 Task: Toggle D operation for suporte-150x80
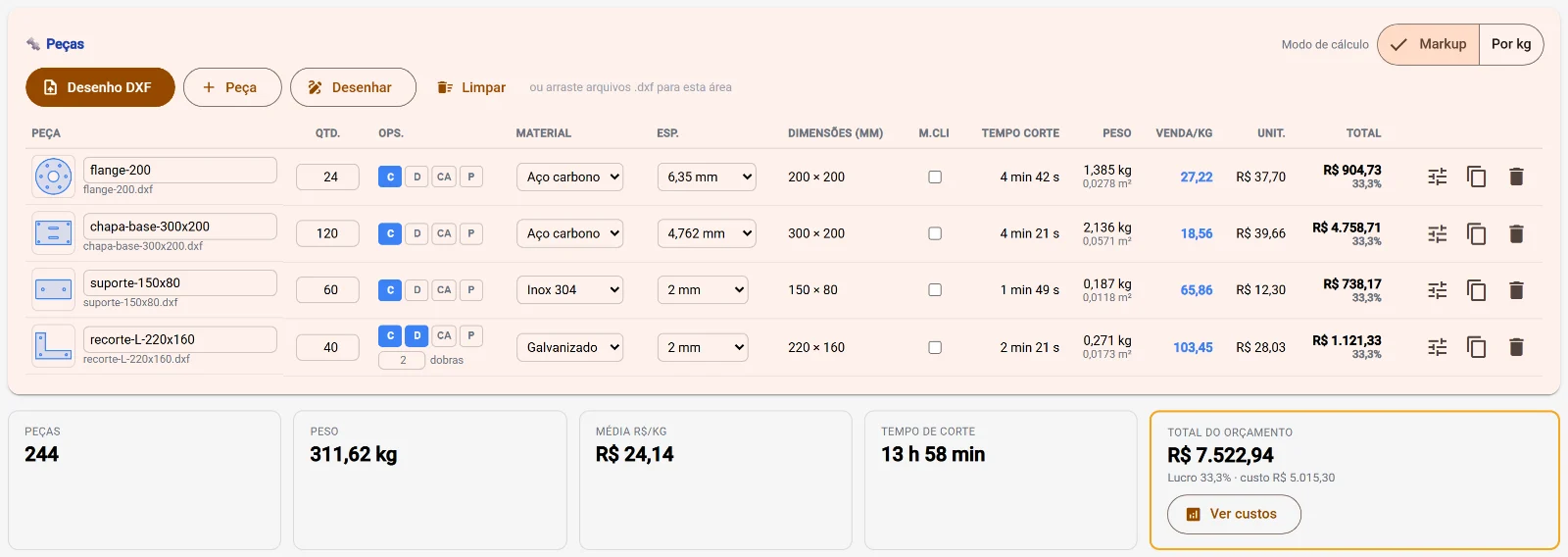click(x=416, y=289)
